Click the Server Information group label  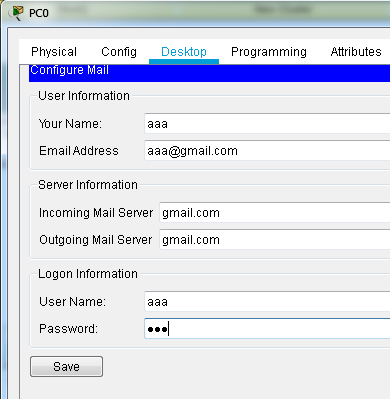pyautogui.click(x=88, y=185)
